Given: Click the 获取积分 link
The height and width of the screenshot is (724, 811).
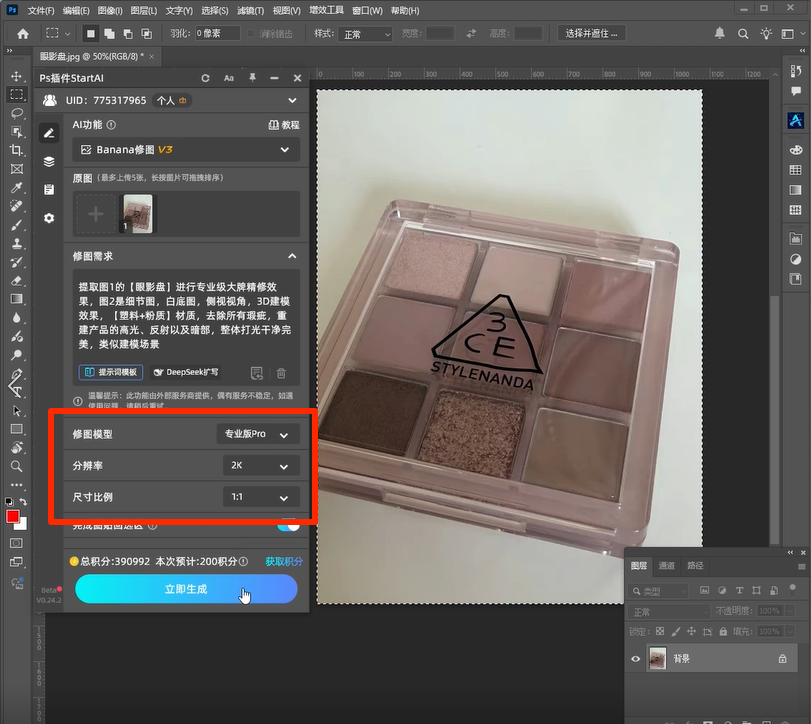Looking at the screenshot, I should point(284,562).
